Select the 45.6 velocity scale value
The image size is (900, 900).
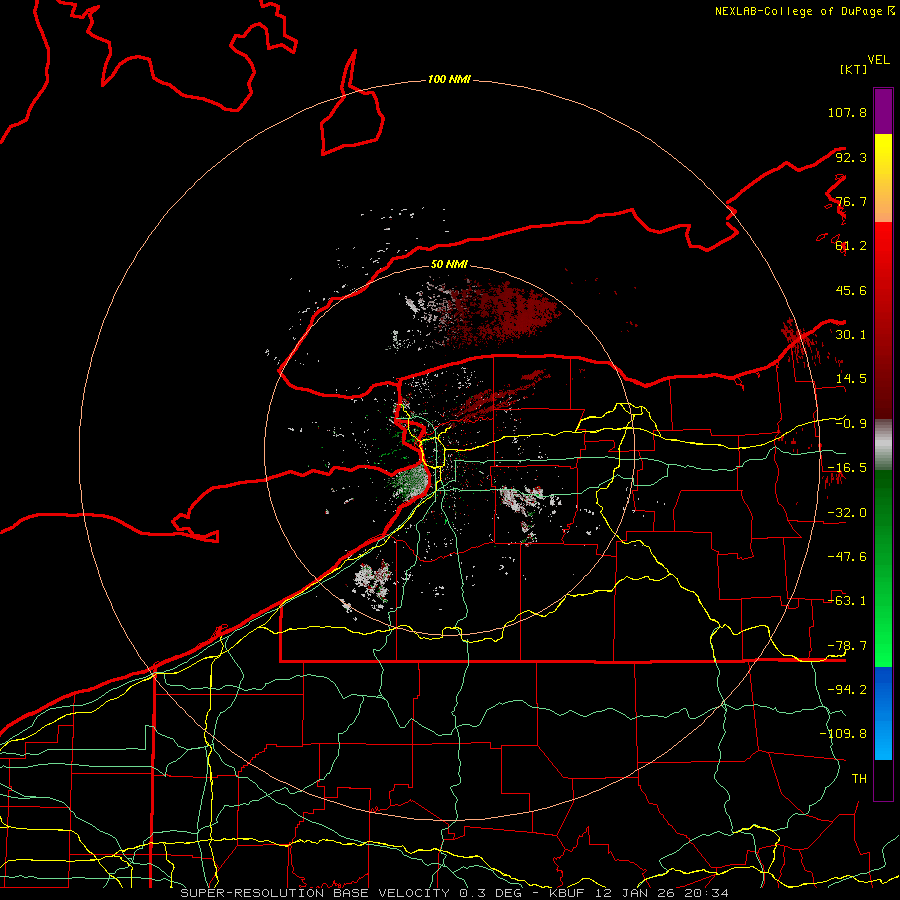coord(851,290)
